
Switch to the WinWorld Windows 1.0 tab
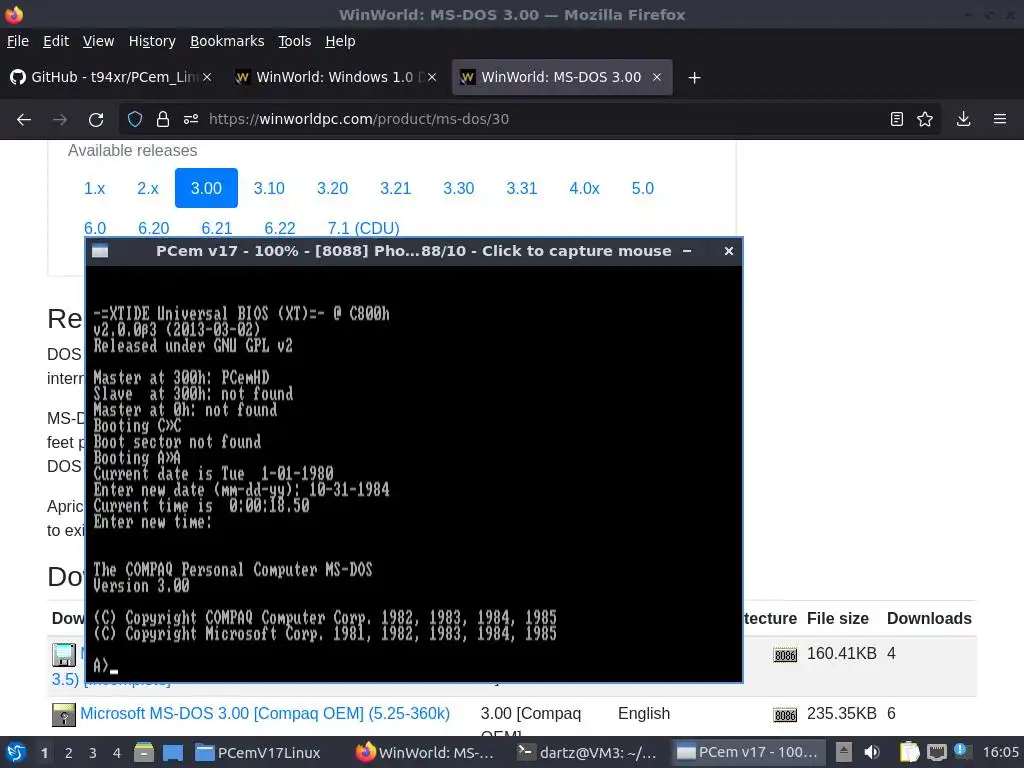336,77
